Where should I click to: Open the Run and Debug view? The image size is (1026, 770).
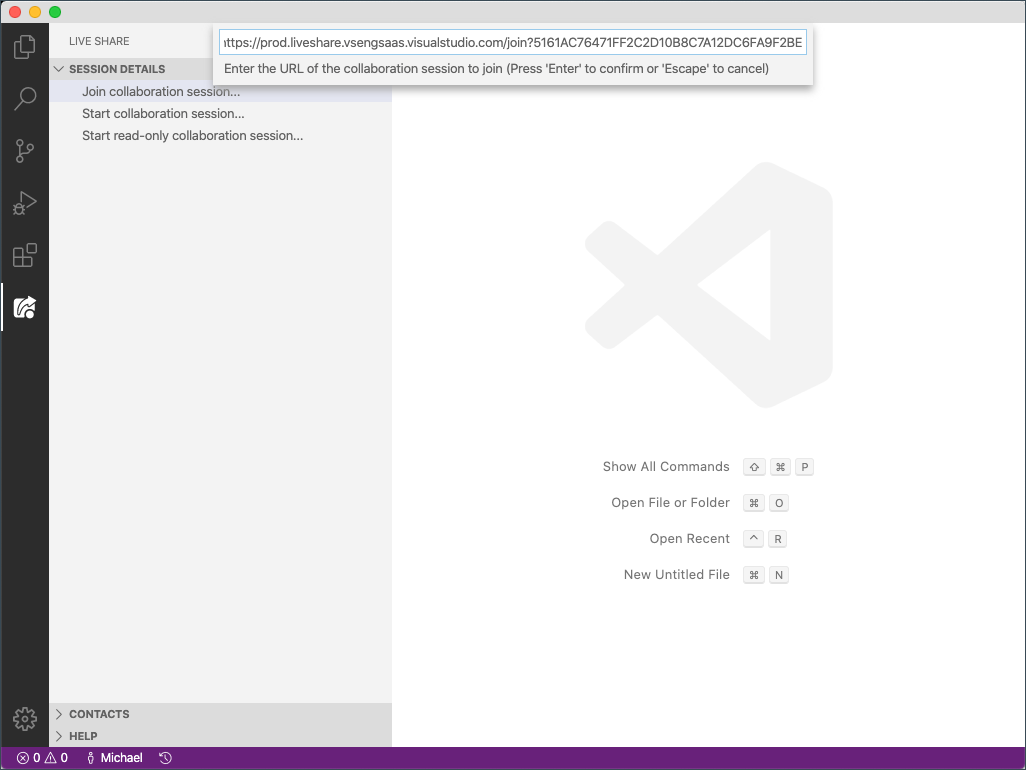pyautogui.click(x=25, y=203)
